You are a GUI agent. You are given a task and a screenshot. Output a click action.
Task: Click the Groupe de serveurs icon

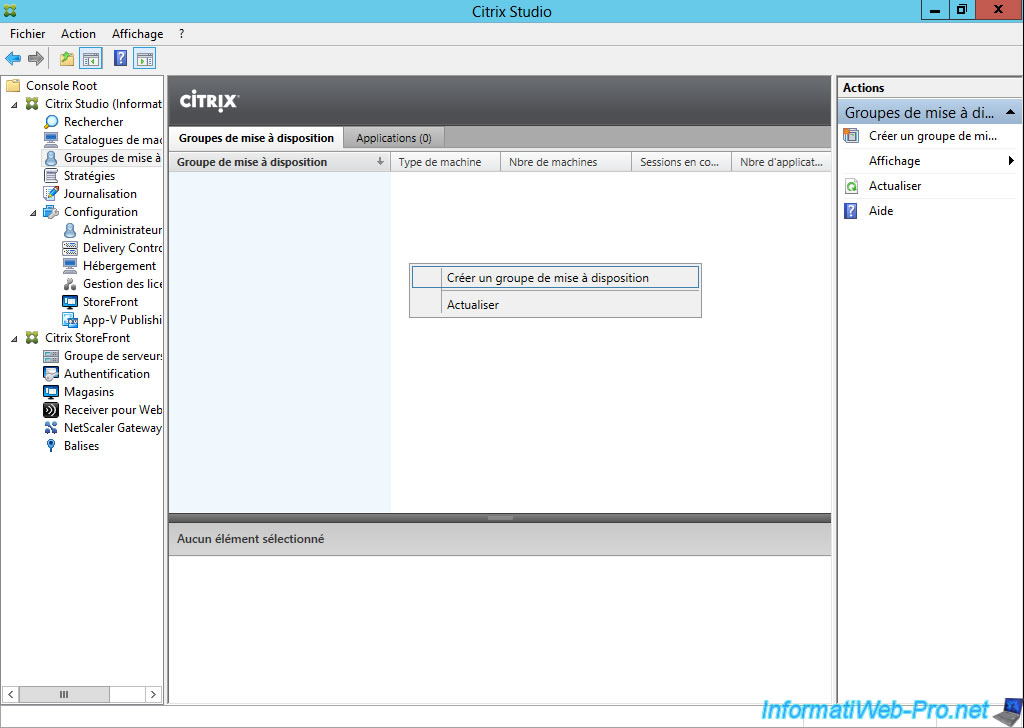point(51,356)
